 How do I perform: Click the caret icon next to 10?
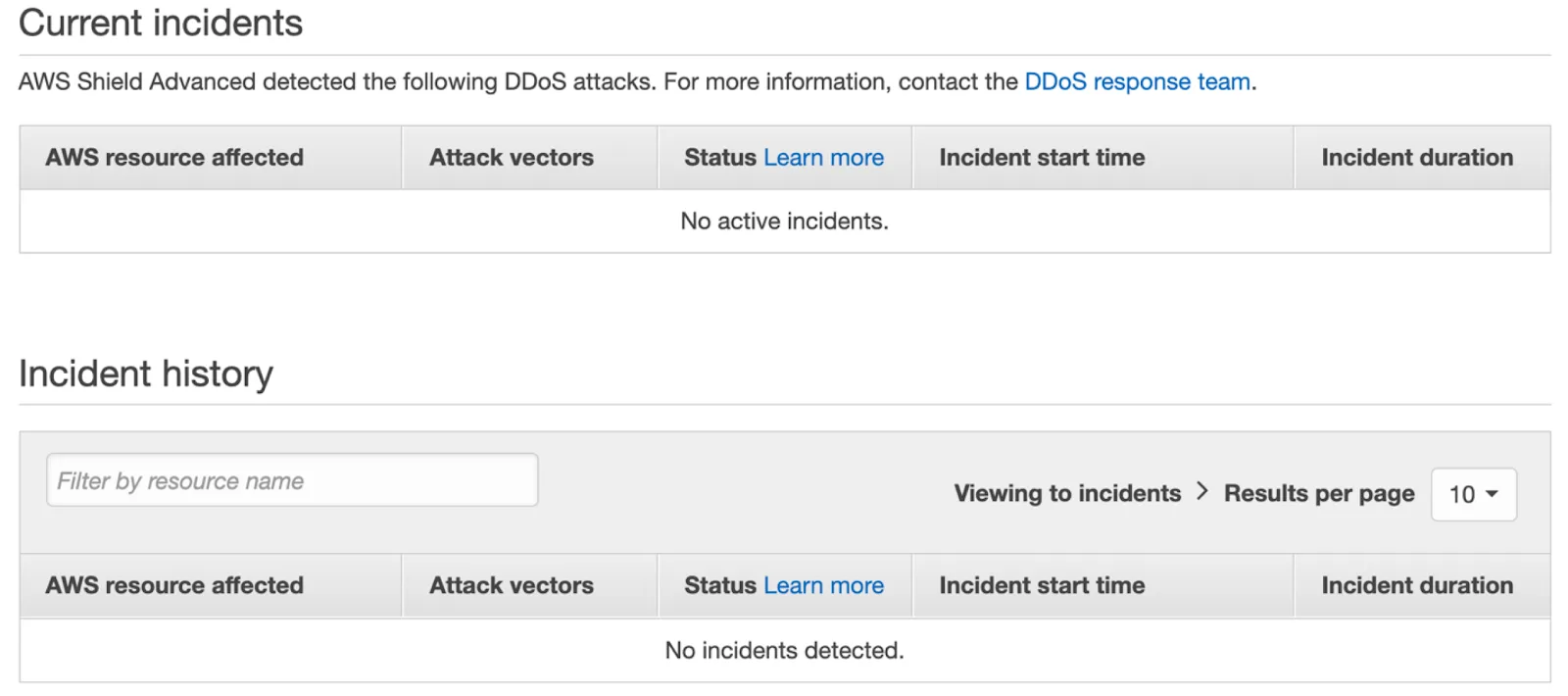(x=1491, y=495)
